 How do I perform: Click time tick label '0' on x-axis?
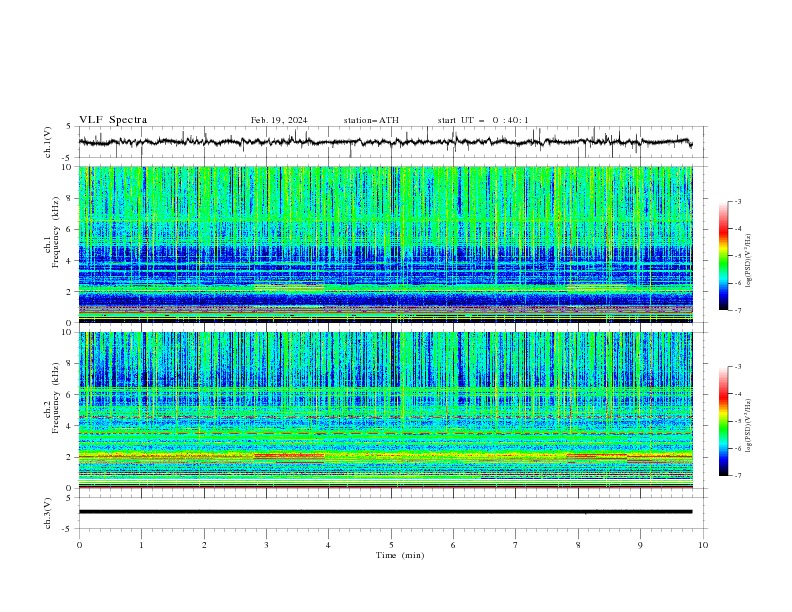click(79, 545)
